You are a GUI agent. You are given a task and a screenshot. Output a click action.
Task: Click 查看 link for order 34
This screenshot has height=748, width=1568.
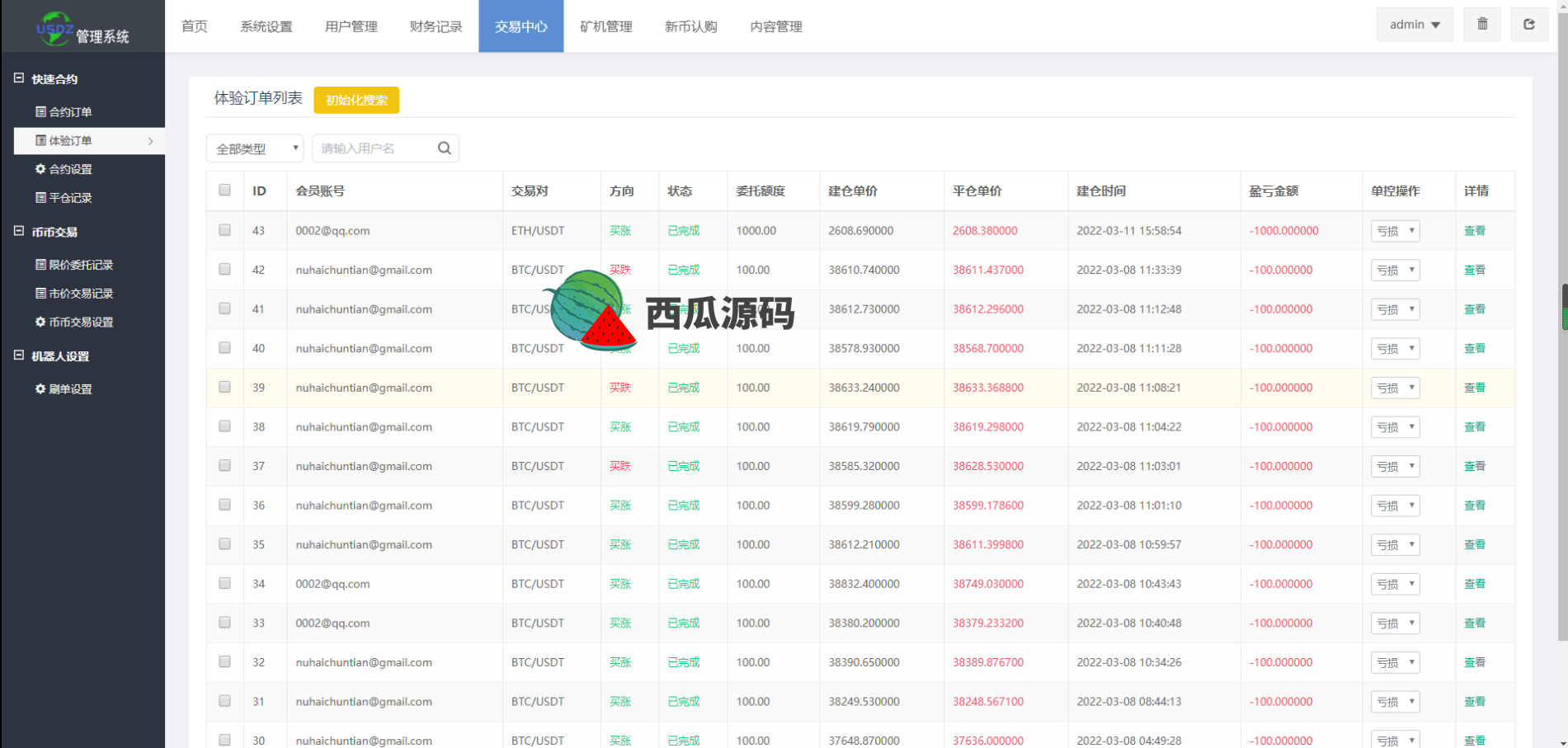click(1475, 584)
